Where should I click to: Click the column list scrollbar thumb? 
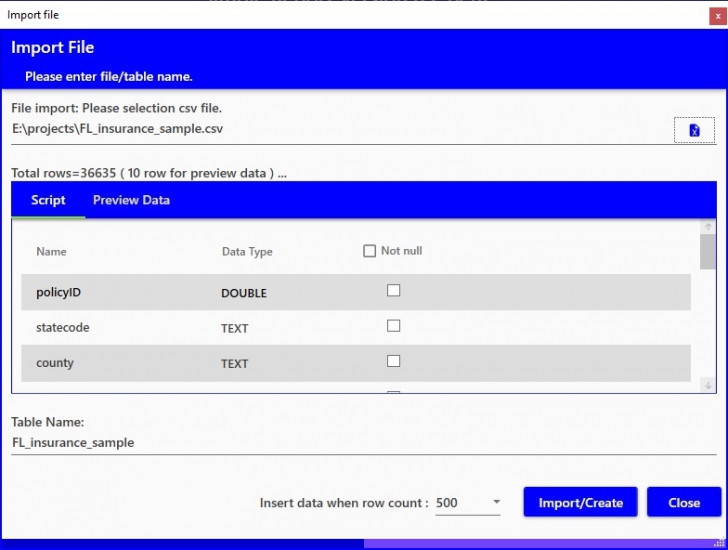(x=708, y=251)
